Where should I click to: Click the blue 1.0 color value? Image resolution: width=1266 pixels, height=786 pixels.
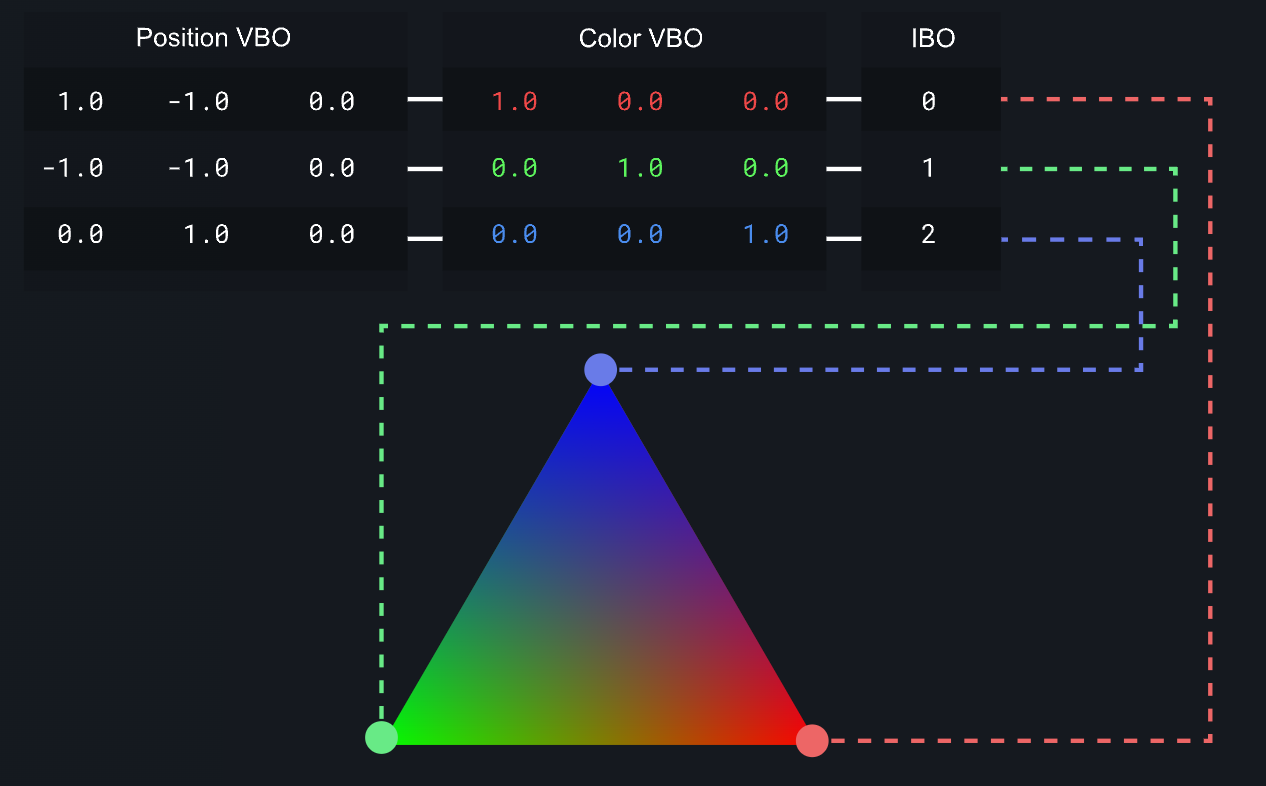point(765,234)
